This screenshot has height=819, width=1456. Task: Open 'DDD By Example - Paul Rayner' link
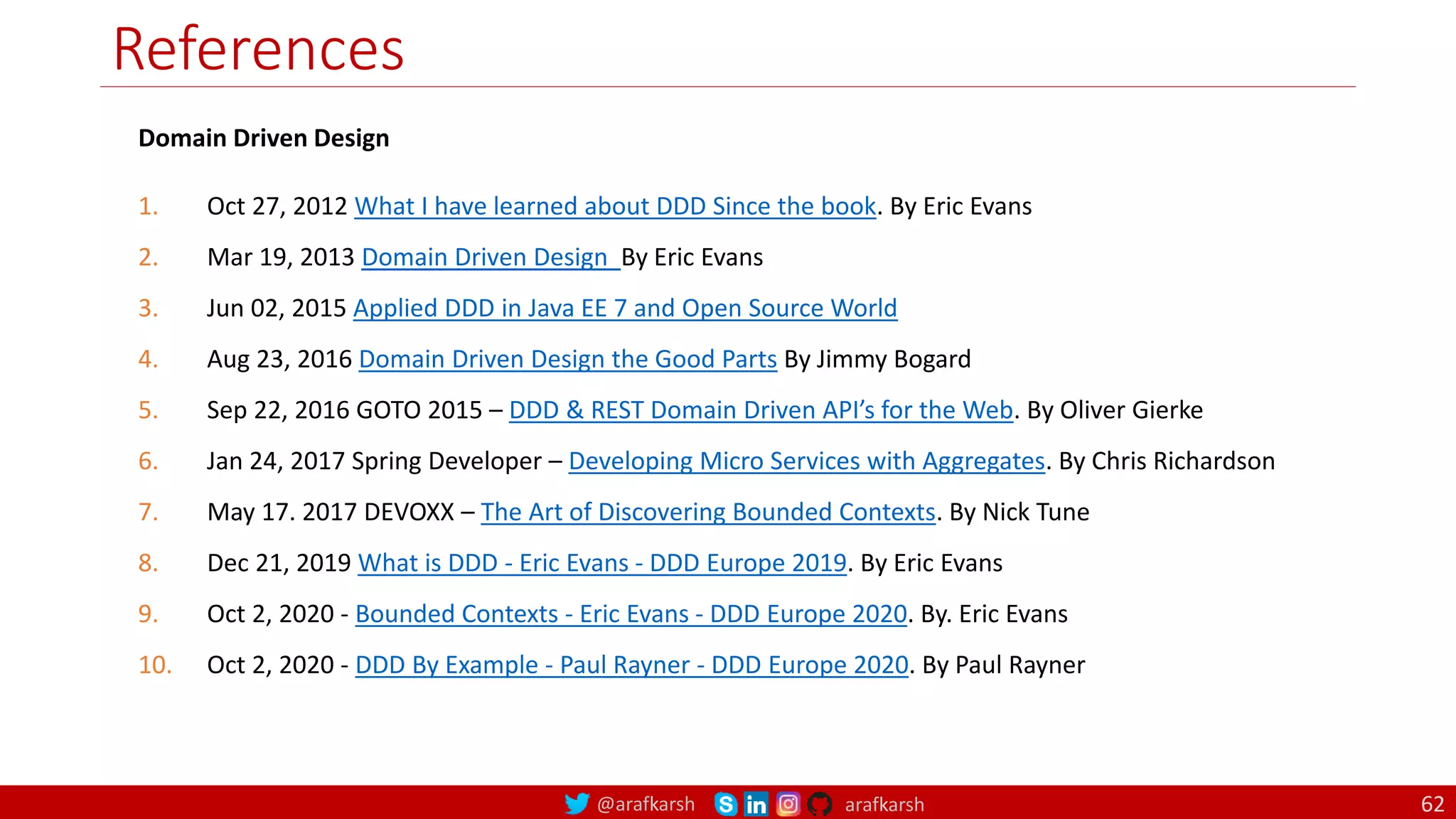click(631, 665)
